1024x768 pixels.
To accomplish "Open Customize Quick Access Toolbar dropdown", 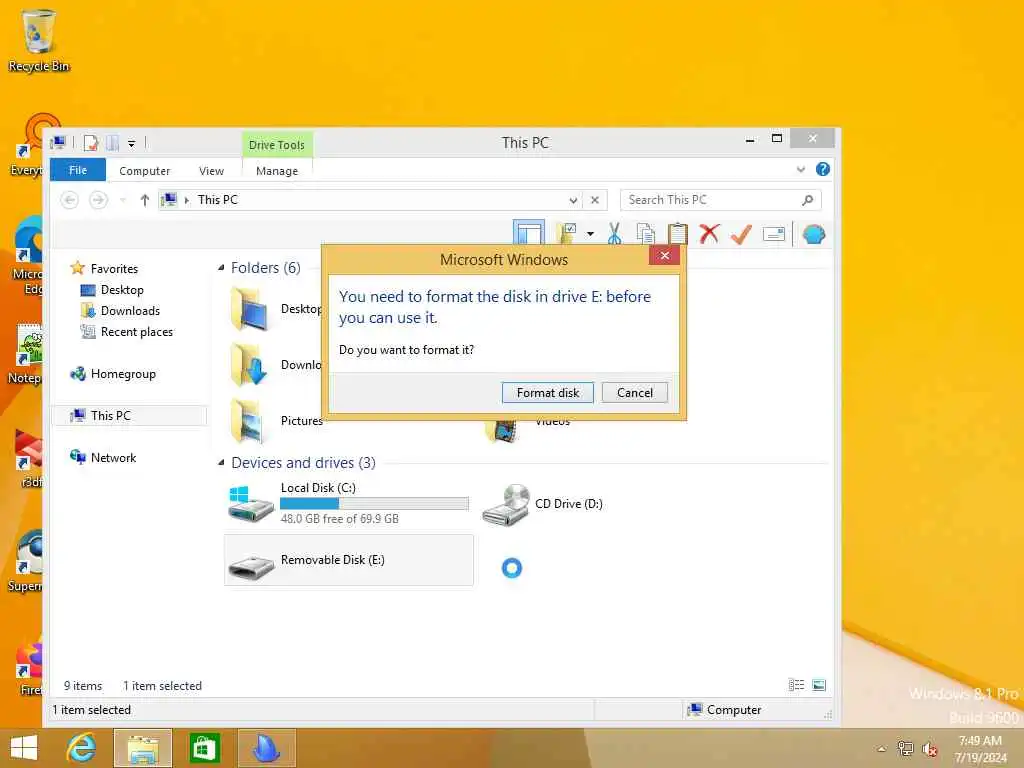I will (131, 143).
